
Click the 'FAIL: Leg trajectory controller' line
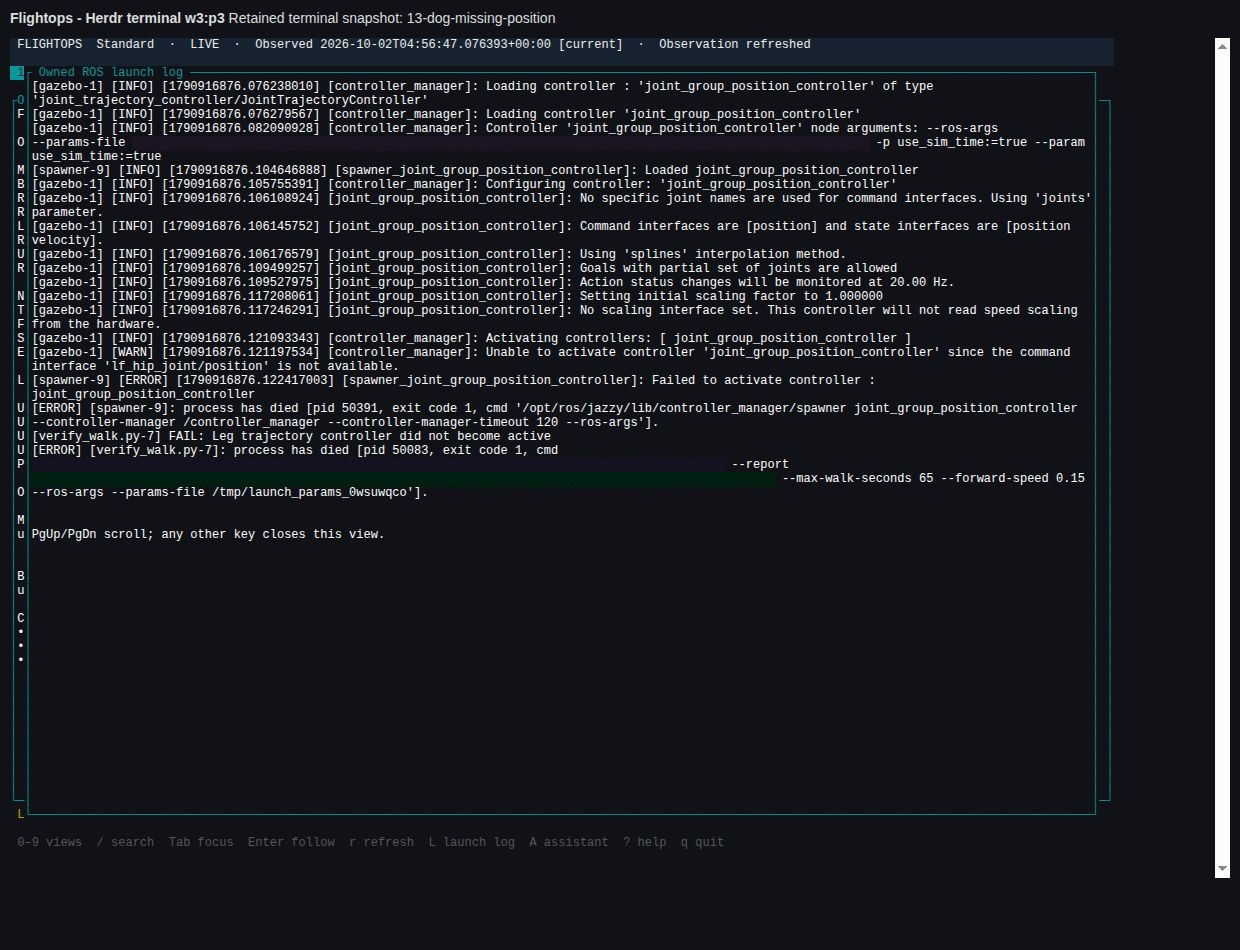click(291, 436)
